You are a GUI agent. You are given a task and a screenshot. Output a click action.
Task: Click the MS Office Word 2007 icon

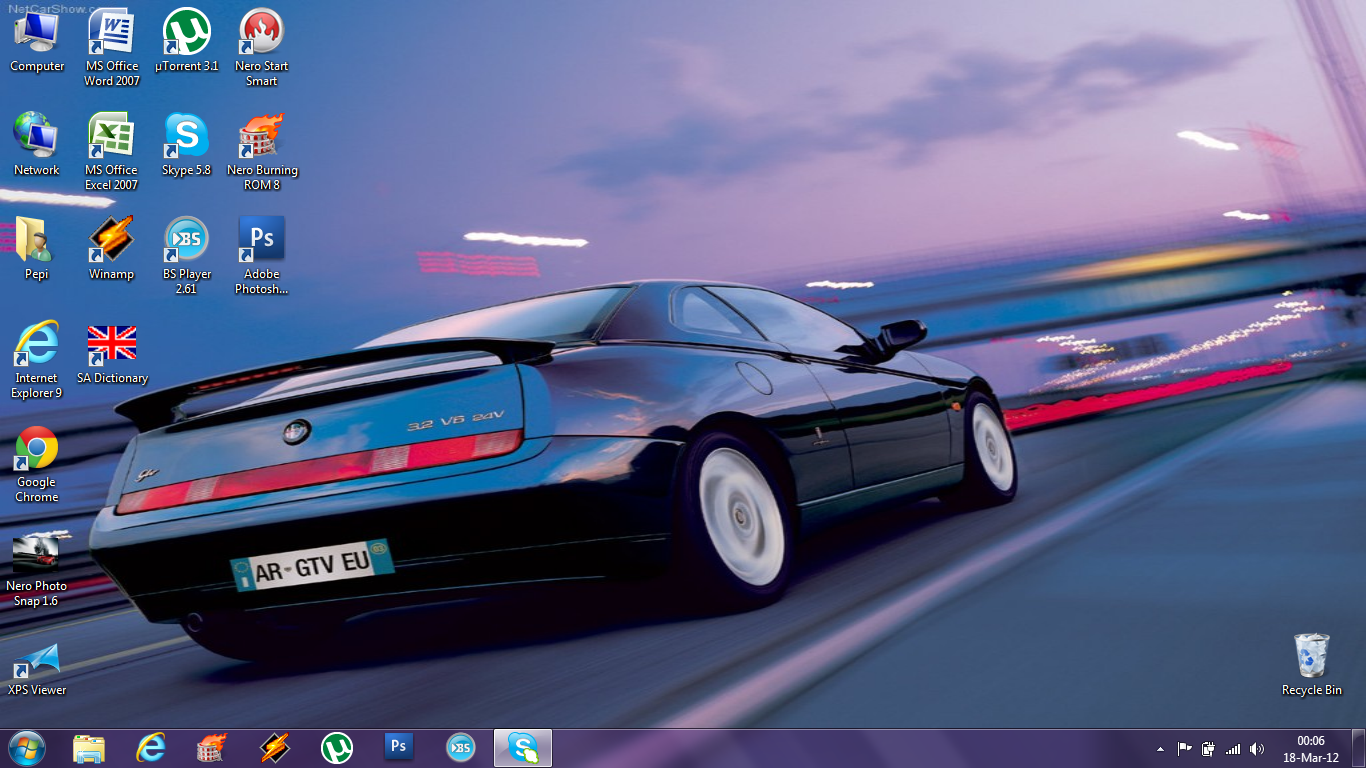point(111,32)
